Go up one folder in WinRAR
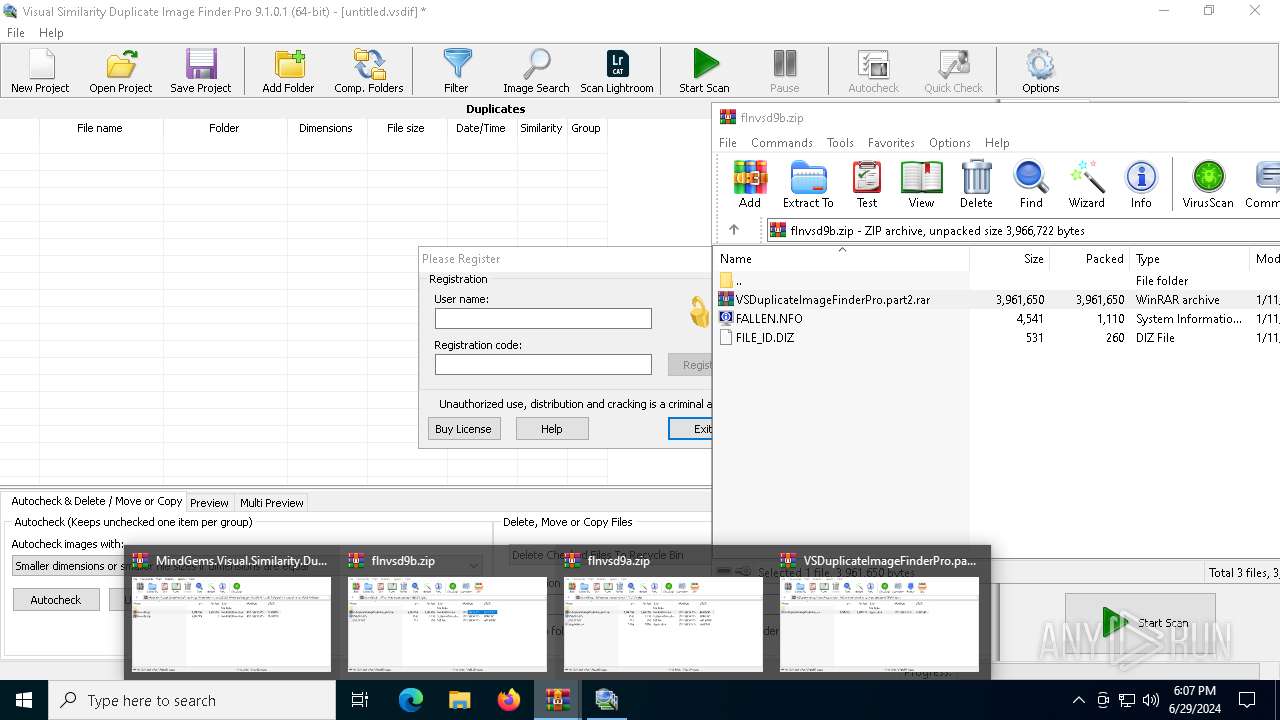The width and height of the screenshot is (1280, 720). coord(734,230)
